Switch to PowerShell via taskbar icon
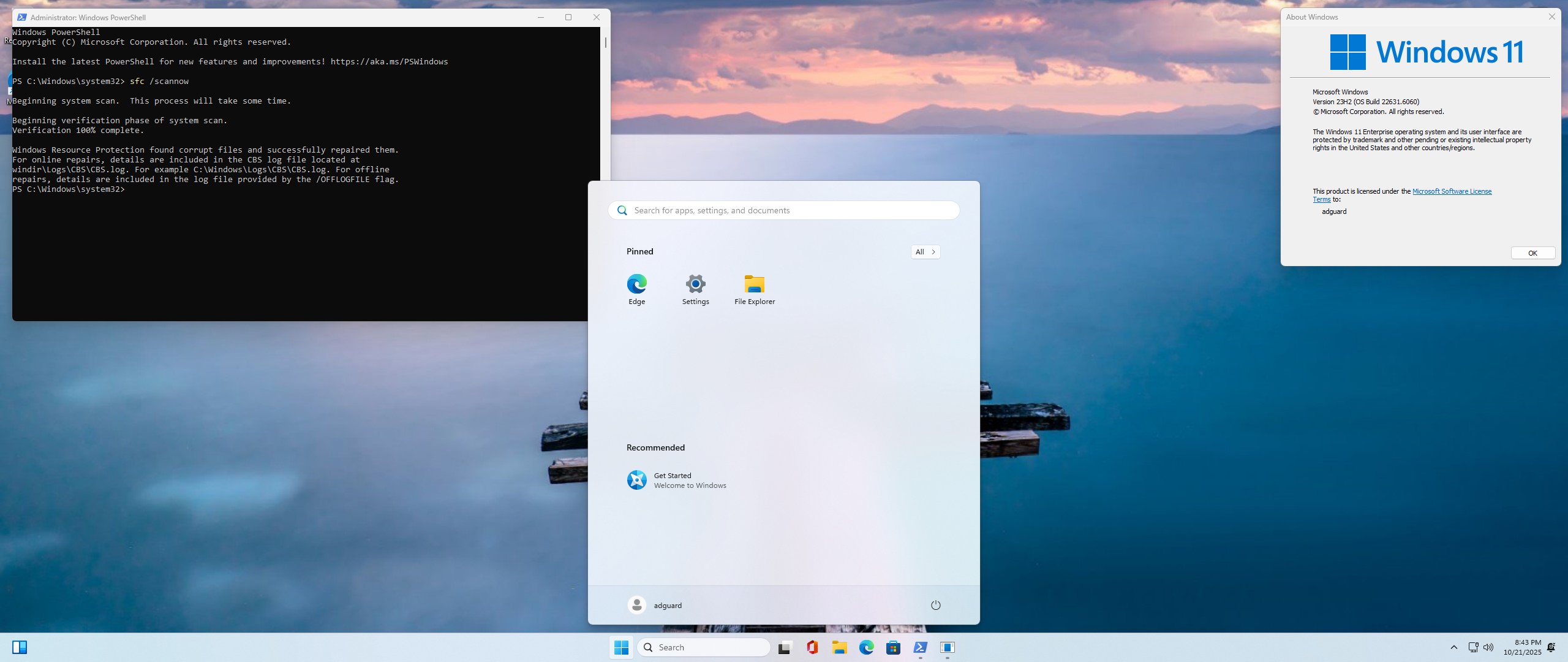The height and width of the screenshot is (662, 1568). tap(920, 647)
